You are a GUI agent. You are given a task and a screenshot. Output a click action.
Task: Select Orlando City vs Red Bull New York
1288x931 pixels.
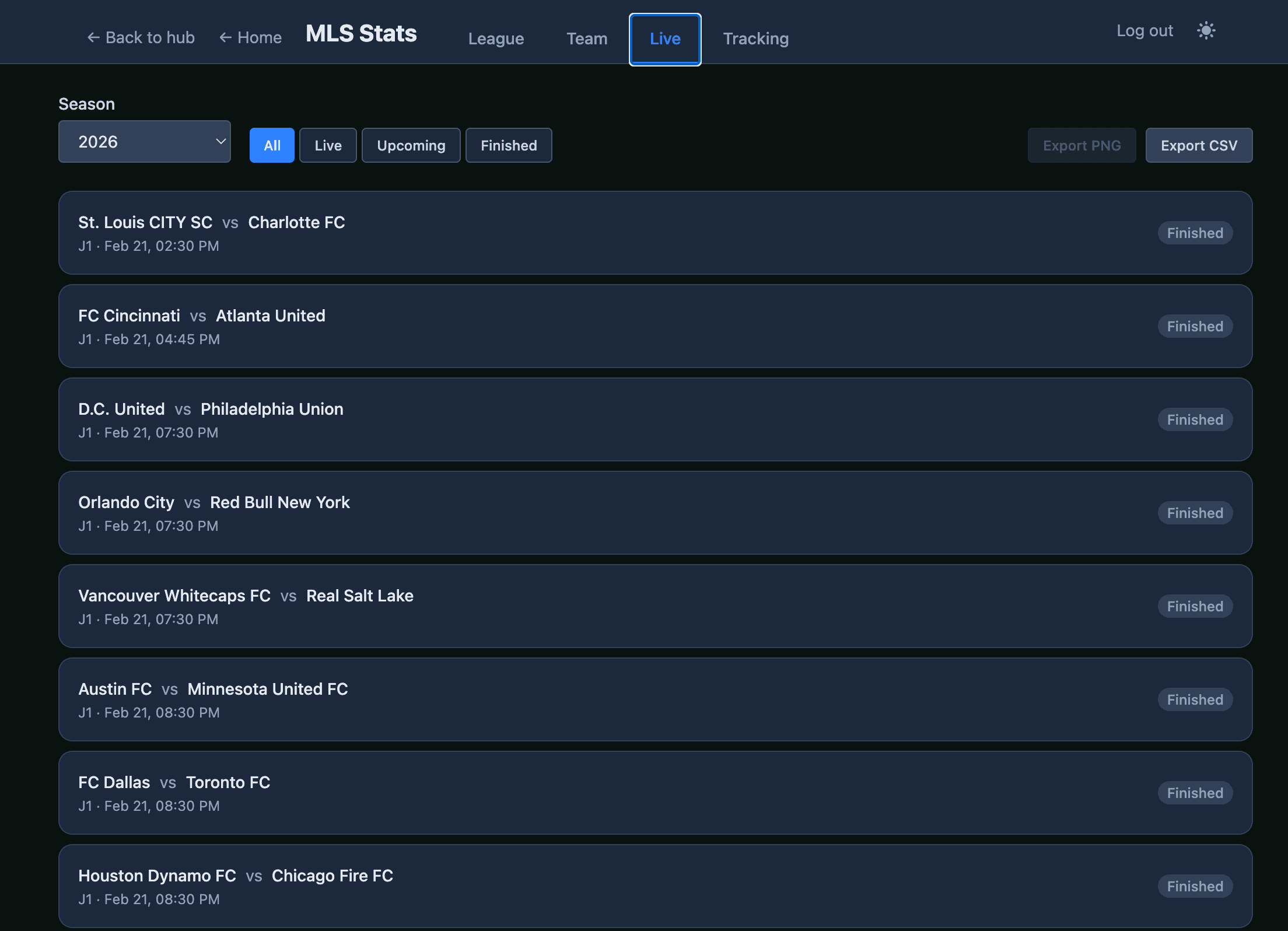click(655, 513)
